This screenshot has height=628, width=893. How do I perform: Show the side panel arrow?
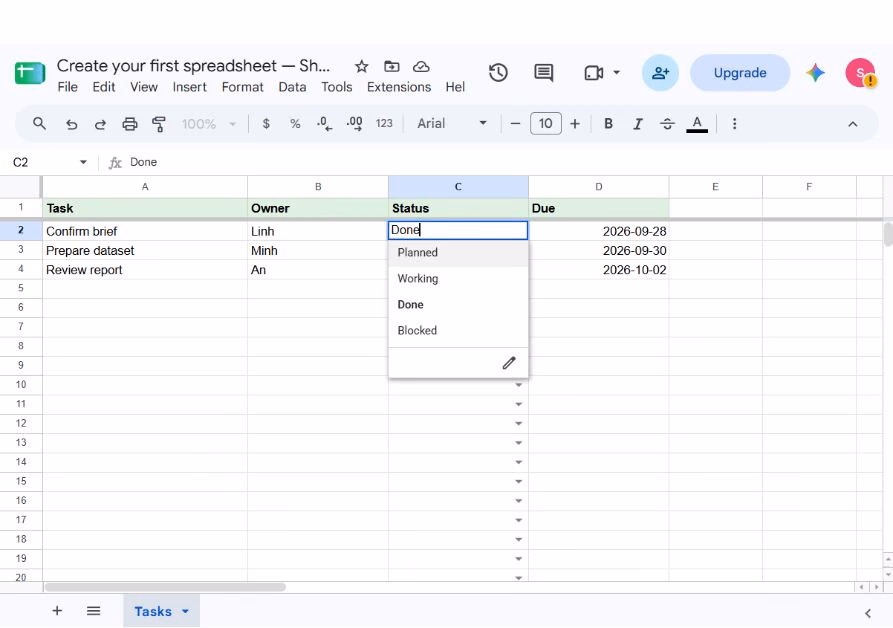867,613
